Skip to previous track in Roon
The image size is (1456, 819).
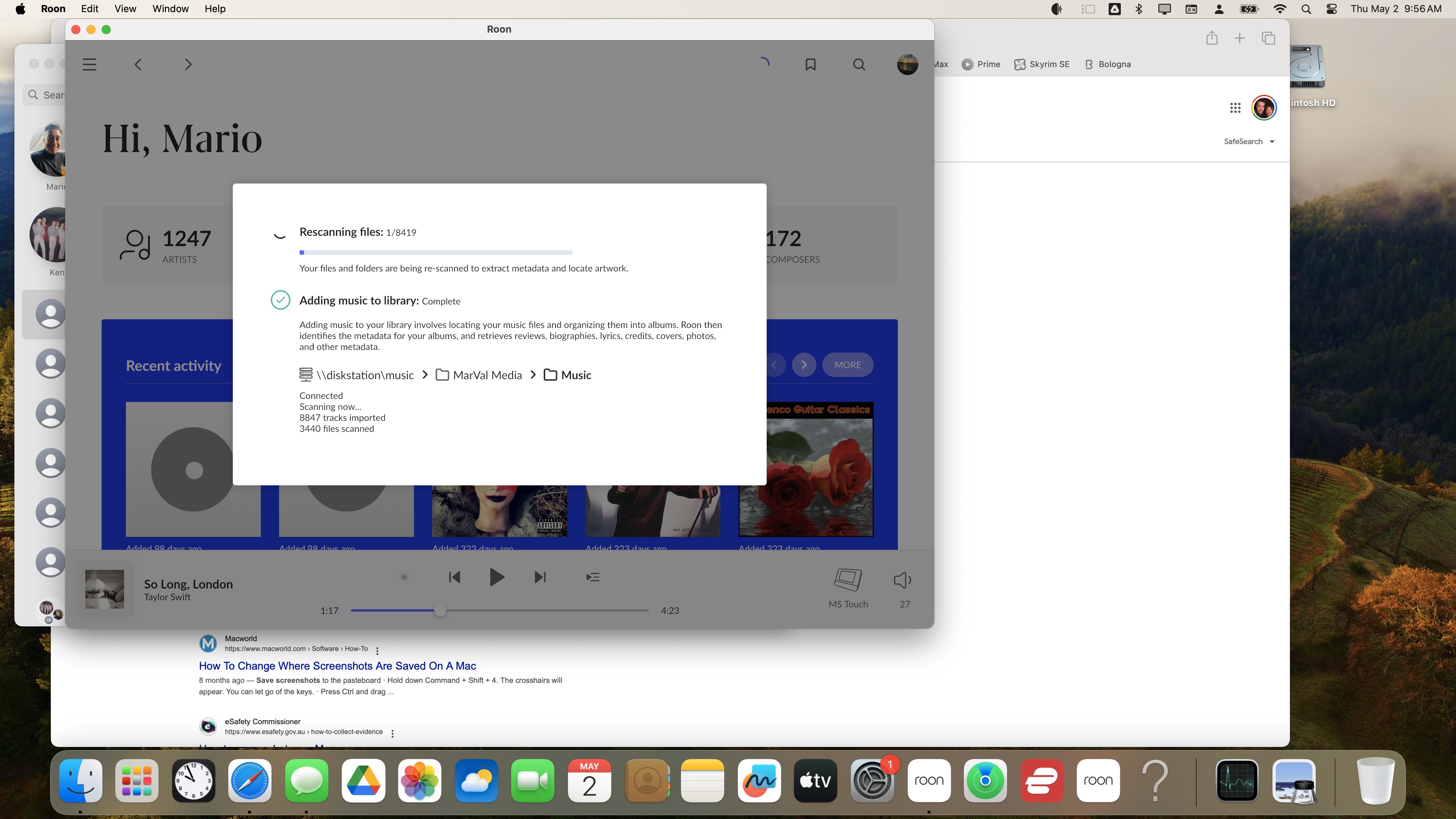[x=455, y=577]
